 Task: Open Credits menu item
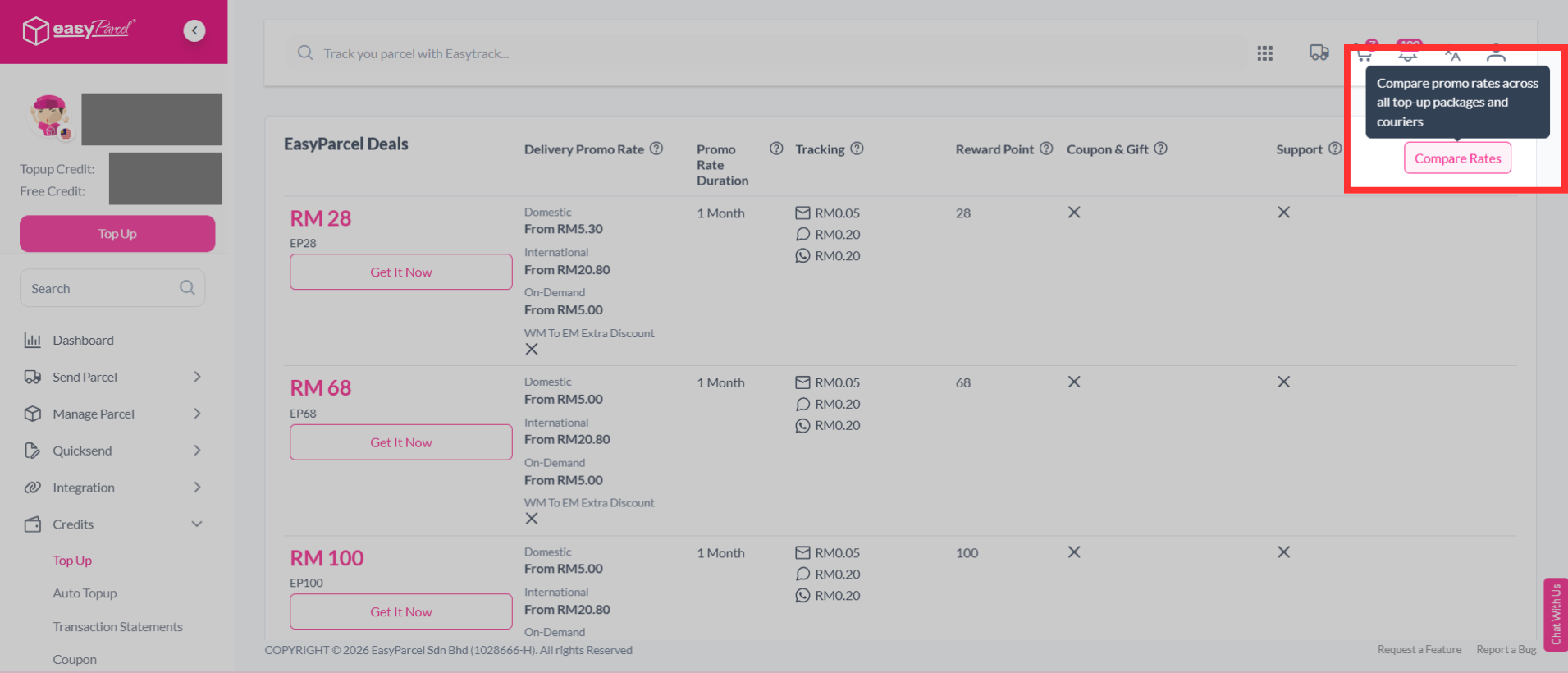73,524
